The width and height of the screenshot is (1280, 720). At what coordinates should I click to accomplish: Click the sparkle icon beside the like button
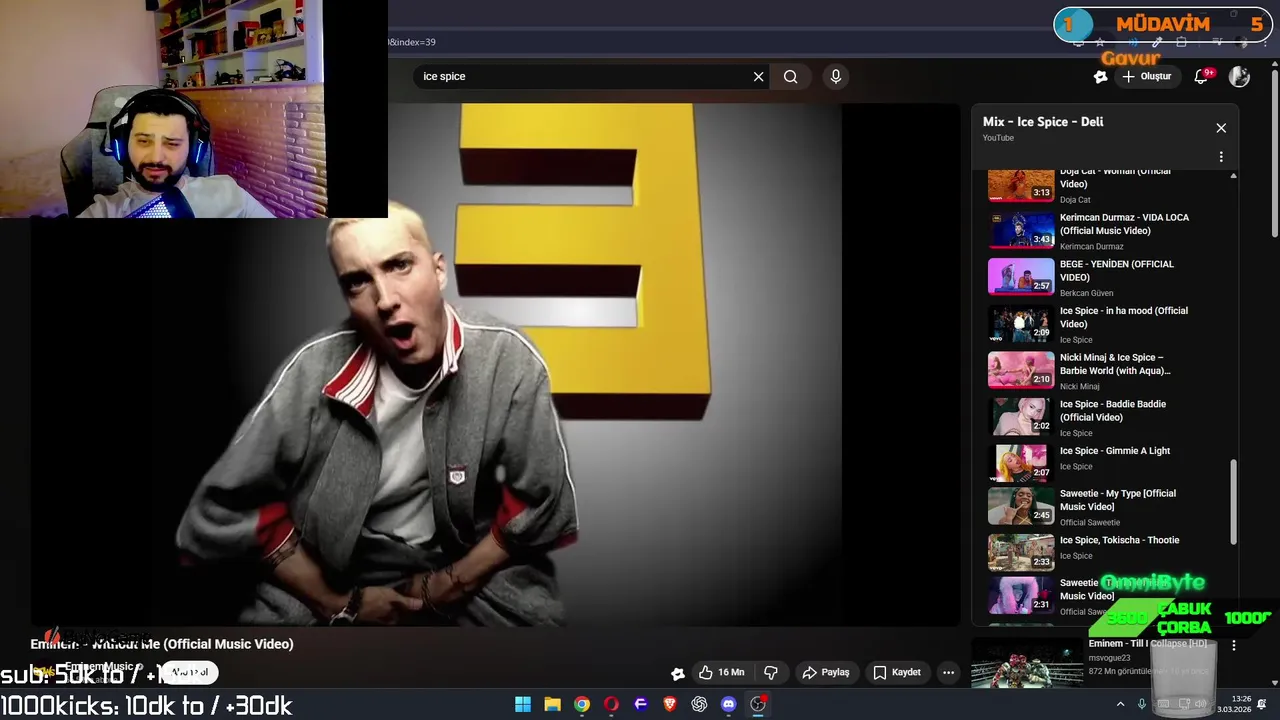tap(677, 673)
